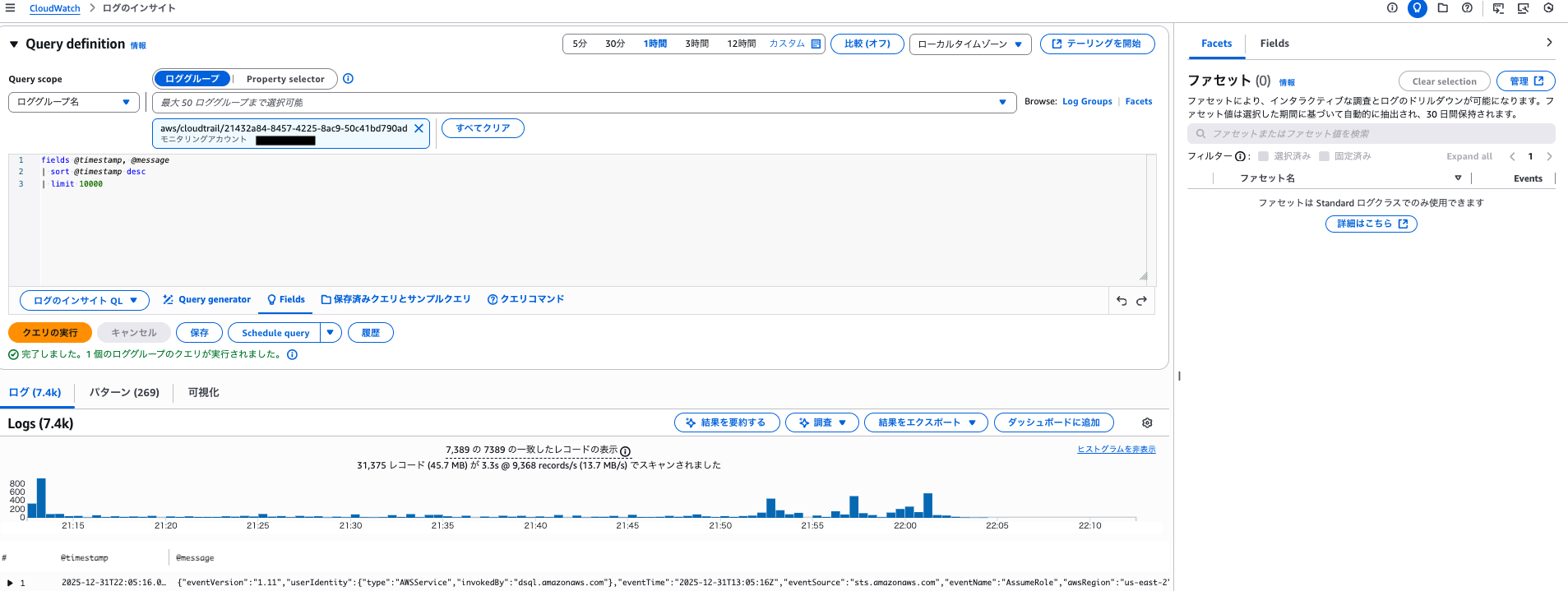Open the 可視化 tab
This screenshot has height=591, width=1568.
203,393
